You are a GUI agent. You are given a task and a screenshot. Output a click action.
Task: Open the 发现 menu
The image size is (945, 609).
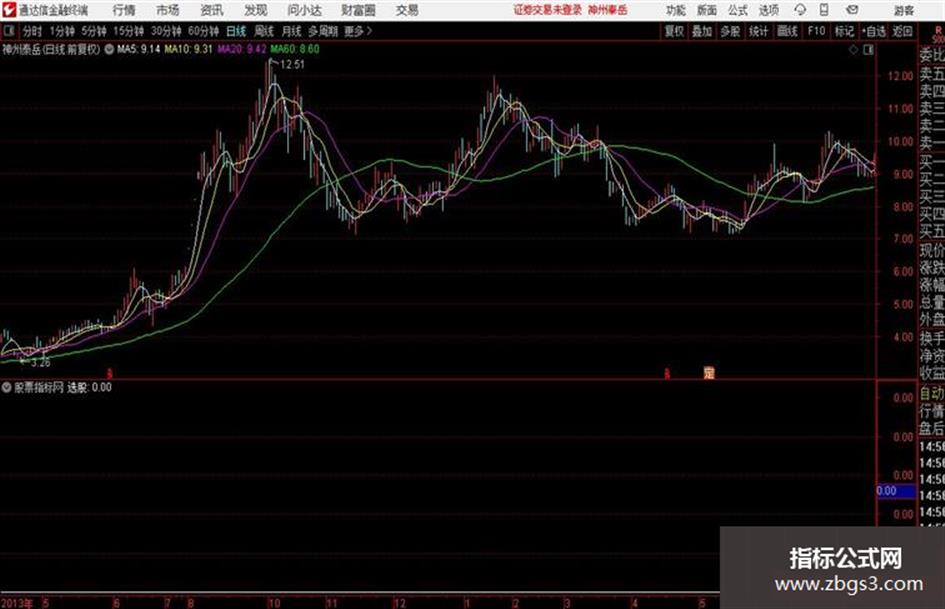coord(256,10)
